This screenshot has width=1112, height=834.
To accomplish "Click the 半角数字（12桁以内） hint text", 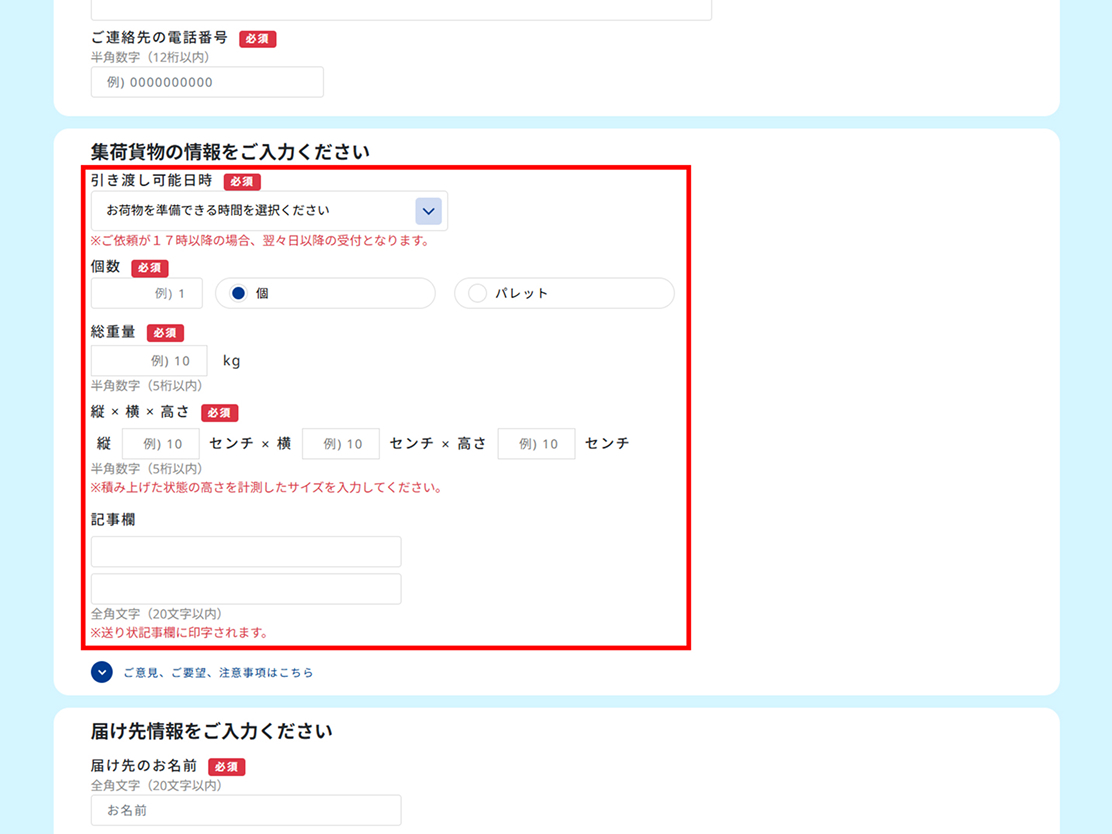I will 150,57.
